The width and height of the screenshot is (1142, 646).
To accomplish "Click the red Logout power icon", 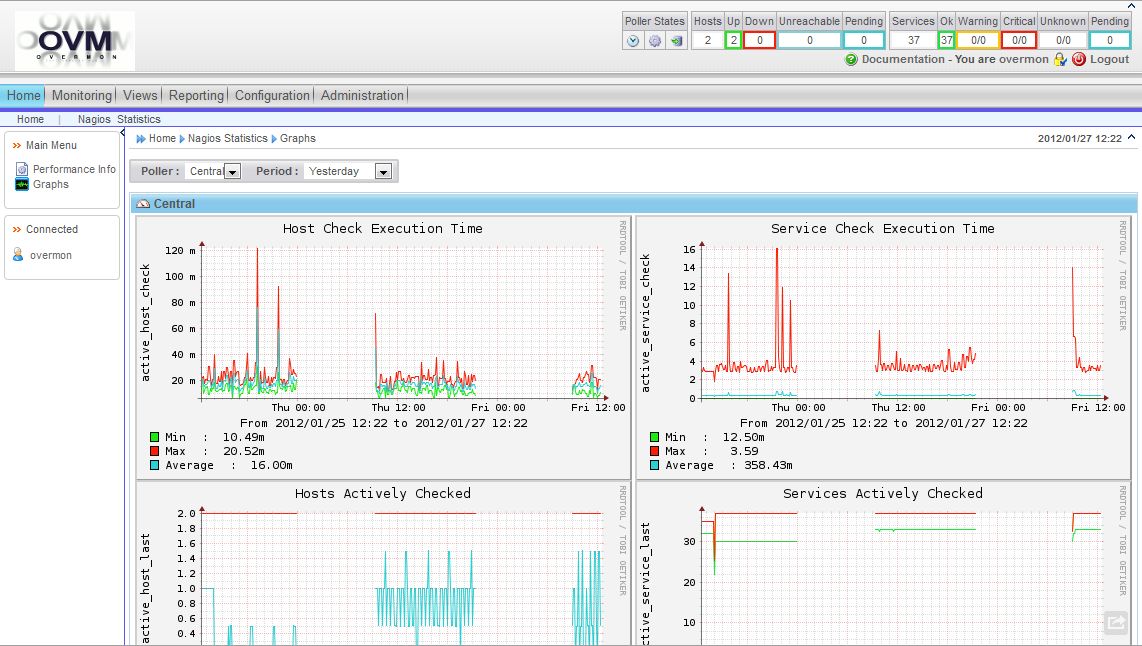I will coord(1079,60).
